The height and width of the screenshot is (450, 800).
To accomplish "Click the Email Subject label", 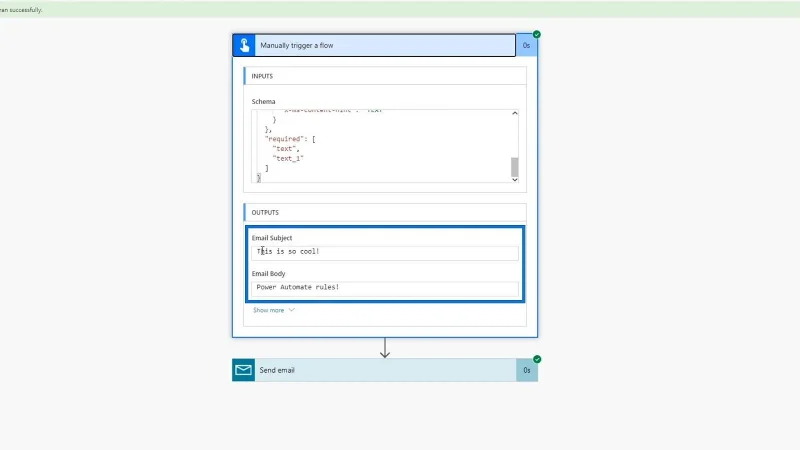I will coord(272,238).
